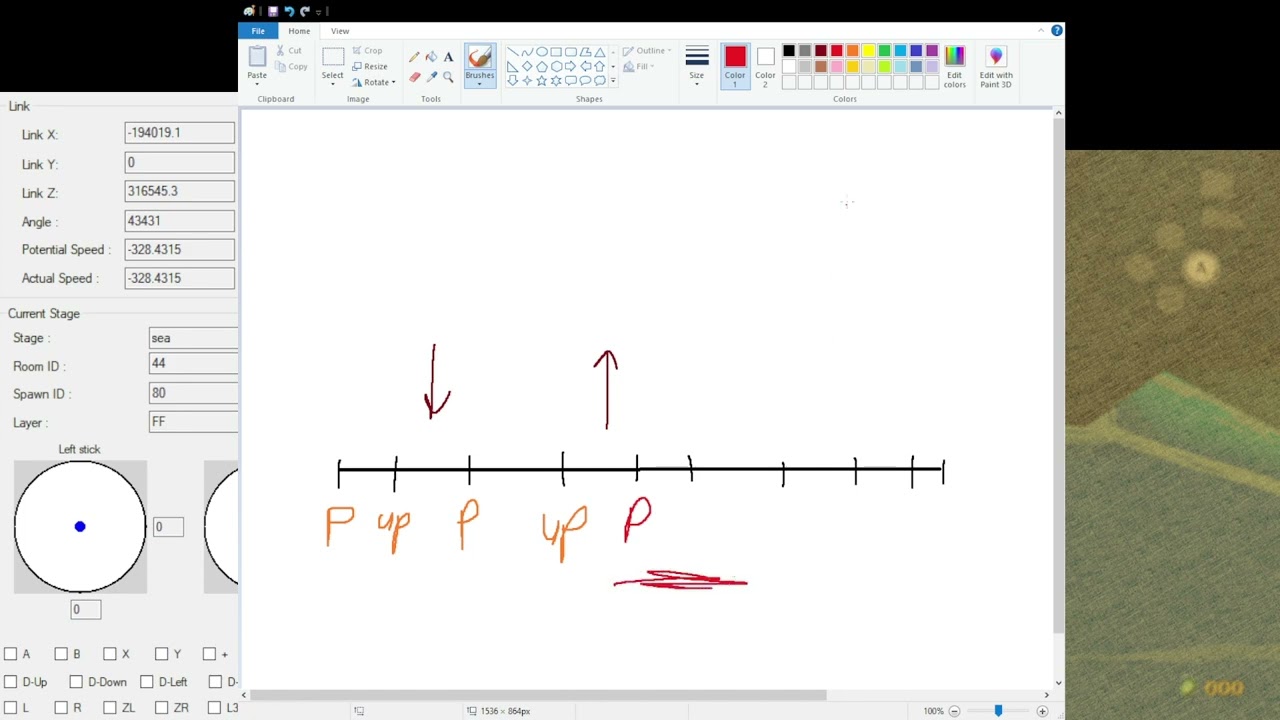The height and width of the screenshot is (720, 1280).
Task: Click the Cut scissors command
Action: coord(289,50)
